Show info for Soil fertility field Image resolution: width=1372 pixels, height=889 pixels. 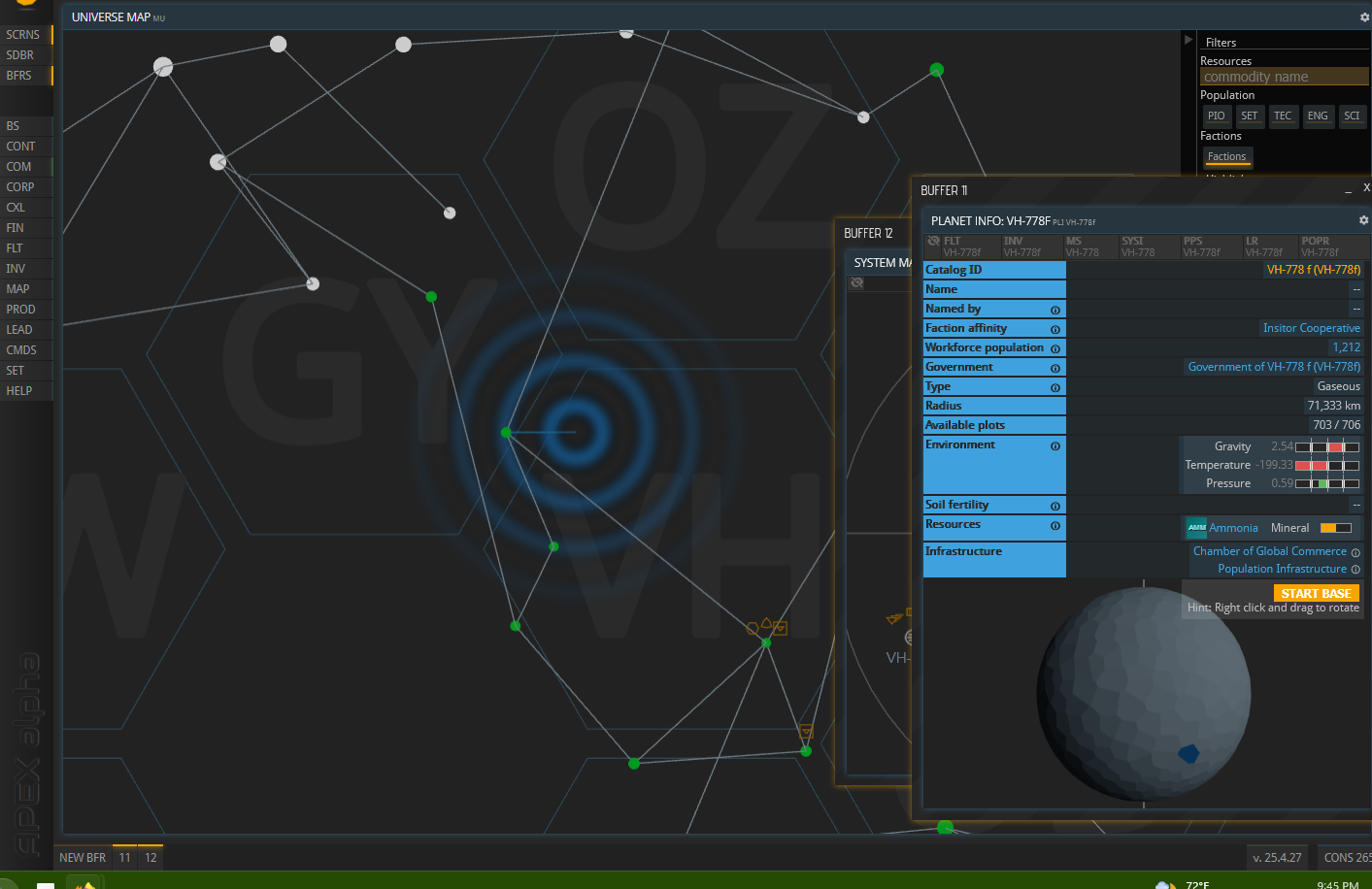(1055, 506)
